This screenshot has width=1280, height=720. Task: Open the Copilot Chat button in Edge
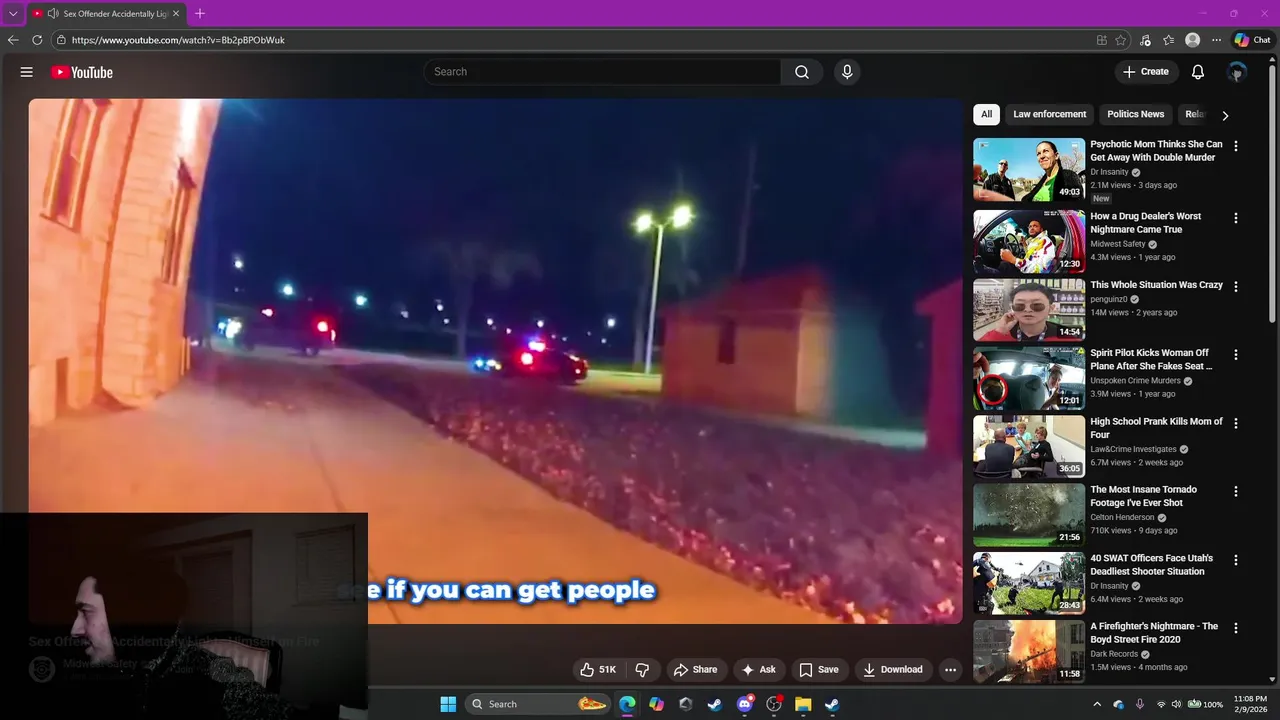pos(1253,40)
